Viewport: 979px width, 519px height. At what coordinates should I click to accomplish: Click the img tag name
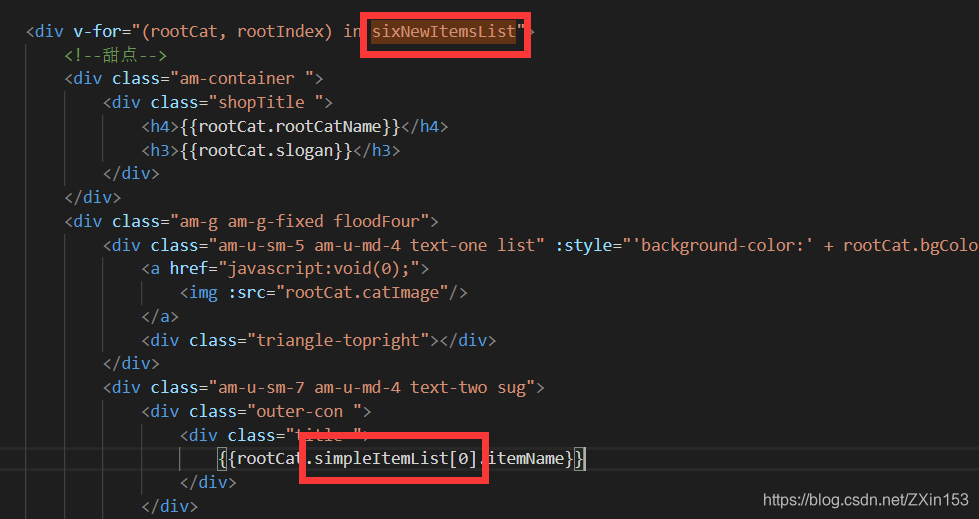[204, 293]
